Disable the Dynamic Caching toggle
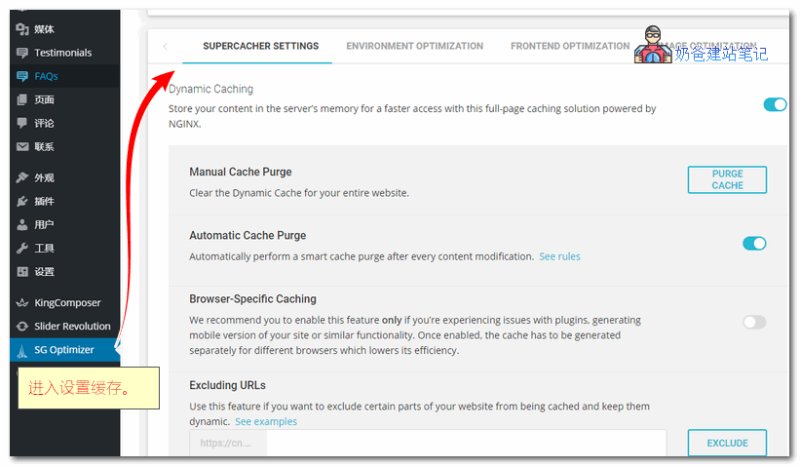800x467 pixels. pyautogui.click(x=774, y=105)
